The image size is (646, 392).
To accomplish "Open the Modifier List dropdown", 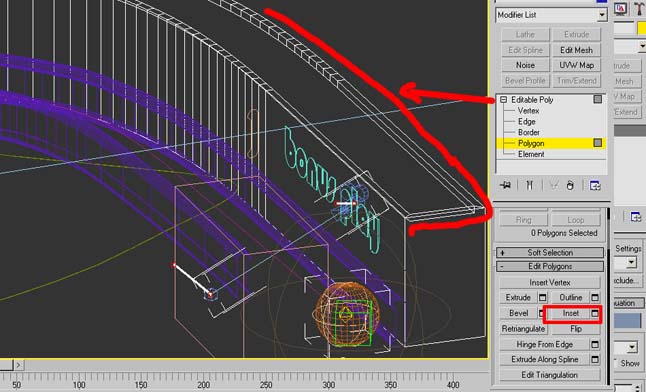I will [x=602, y=15].
